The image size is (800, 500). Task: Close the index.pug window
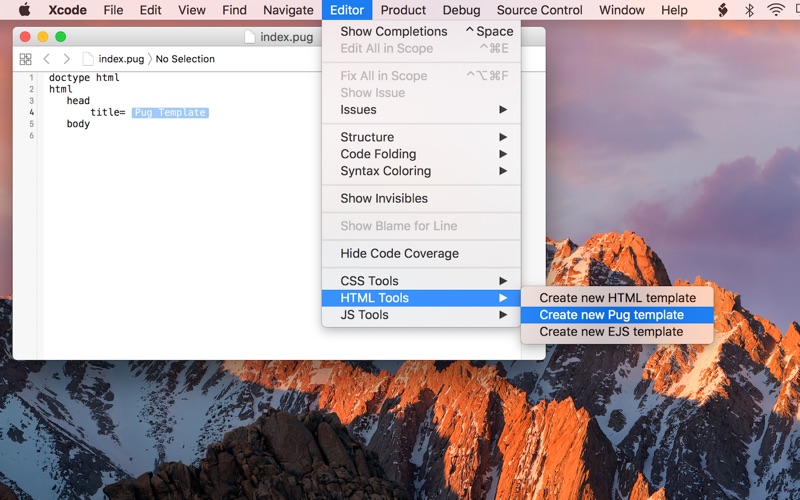25,37
